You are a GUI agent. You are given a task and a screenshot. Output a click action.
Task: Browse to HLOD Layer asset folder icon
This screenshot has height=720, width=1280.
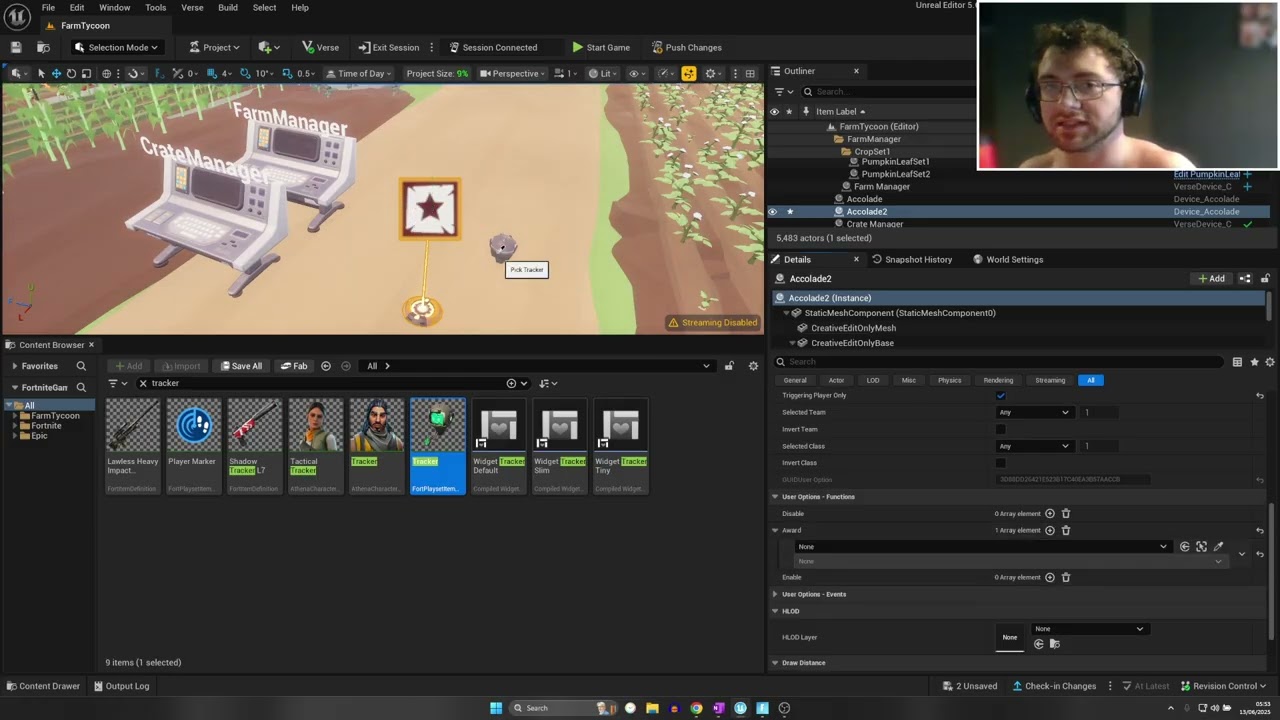coord(1054,644)
